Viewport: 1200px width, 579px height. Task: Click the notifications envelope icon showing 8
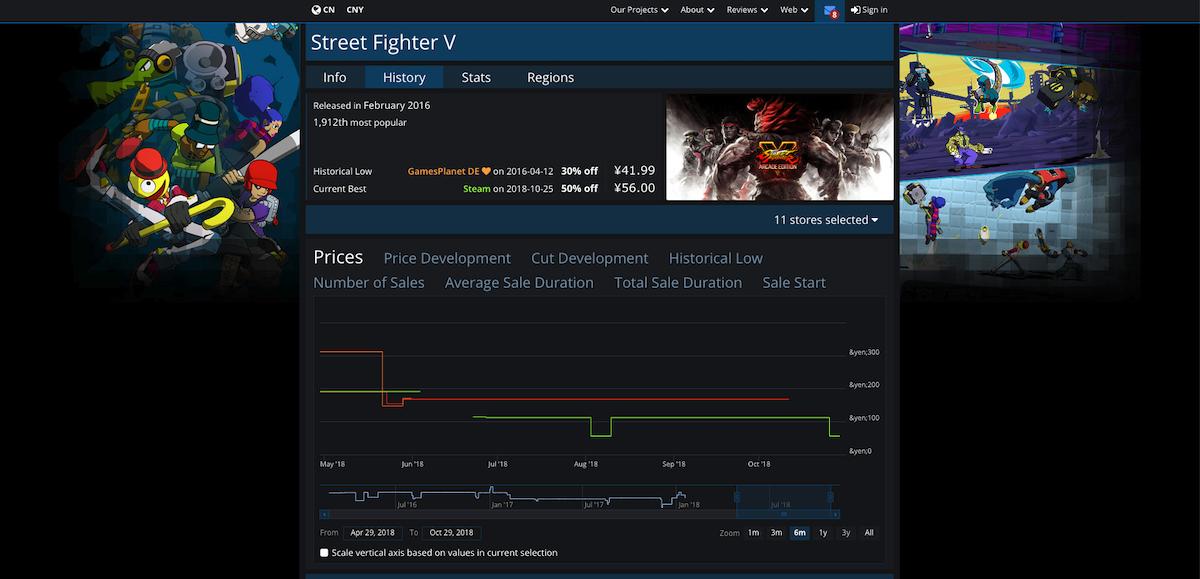coord(831,9)
